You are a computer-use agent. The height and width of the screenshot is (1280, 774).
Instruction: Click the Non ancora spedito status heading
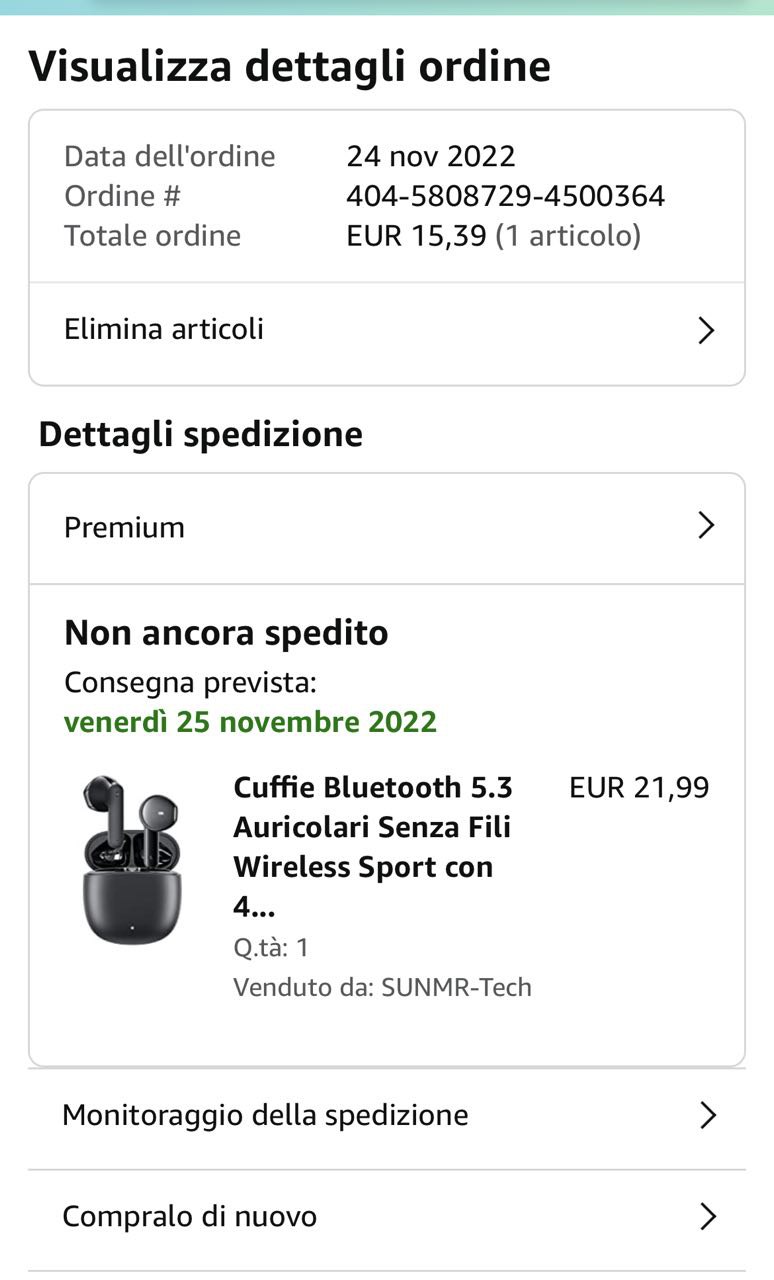click(x=226, y=633)
